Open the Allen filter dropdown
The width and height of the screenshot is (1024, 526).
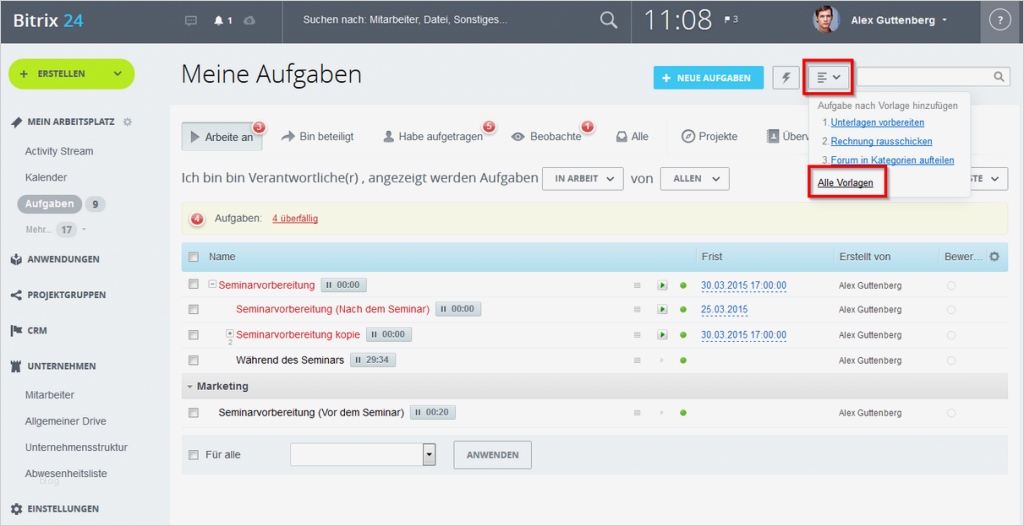(694, 178)
